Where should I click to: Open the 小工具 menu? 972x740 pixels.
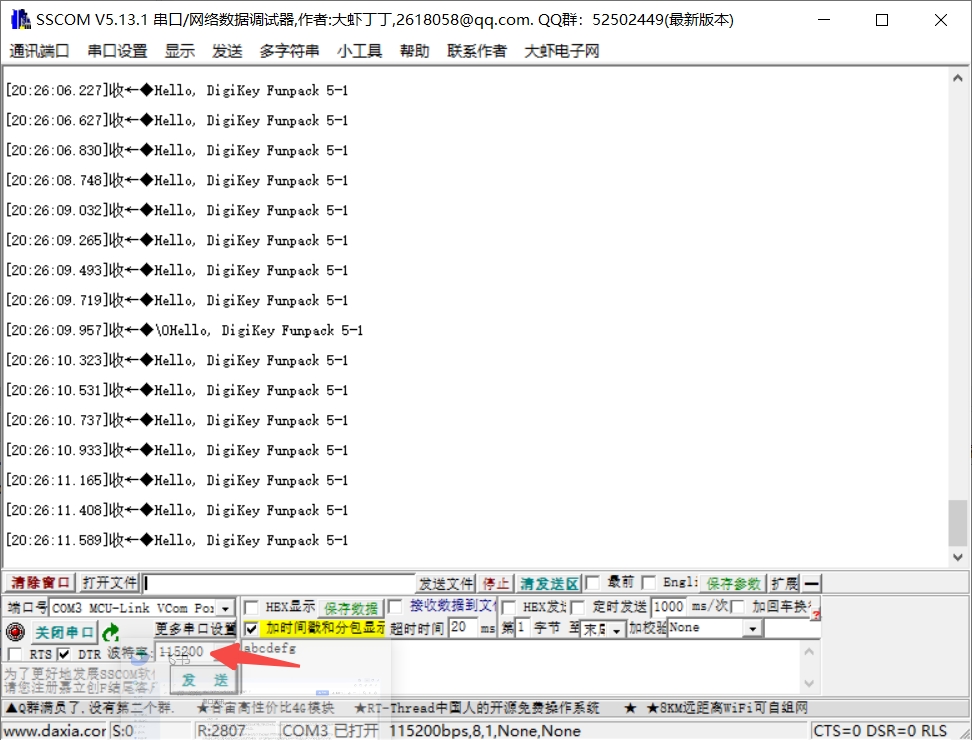coord(359,51)
